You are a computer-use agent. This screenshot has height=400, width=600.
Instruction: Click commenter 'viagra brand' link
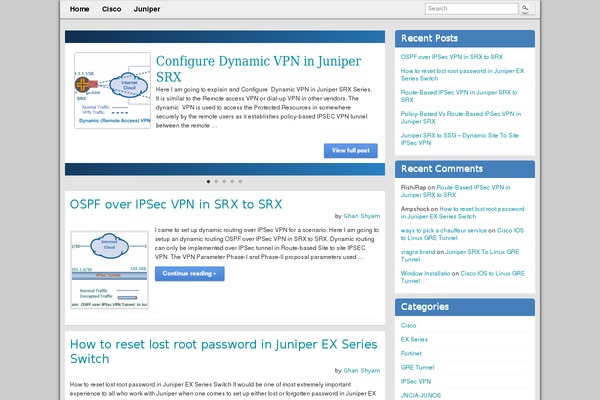click(x=418, y=252)
